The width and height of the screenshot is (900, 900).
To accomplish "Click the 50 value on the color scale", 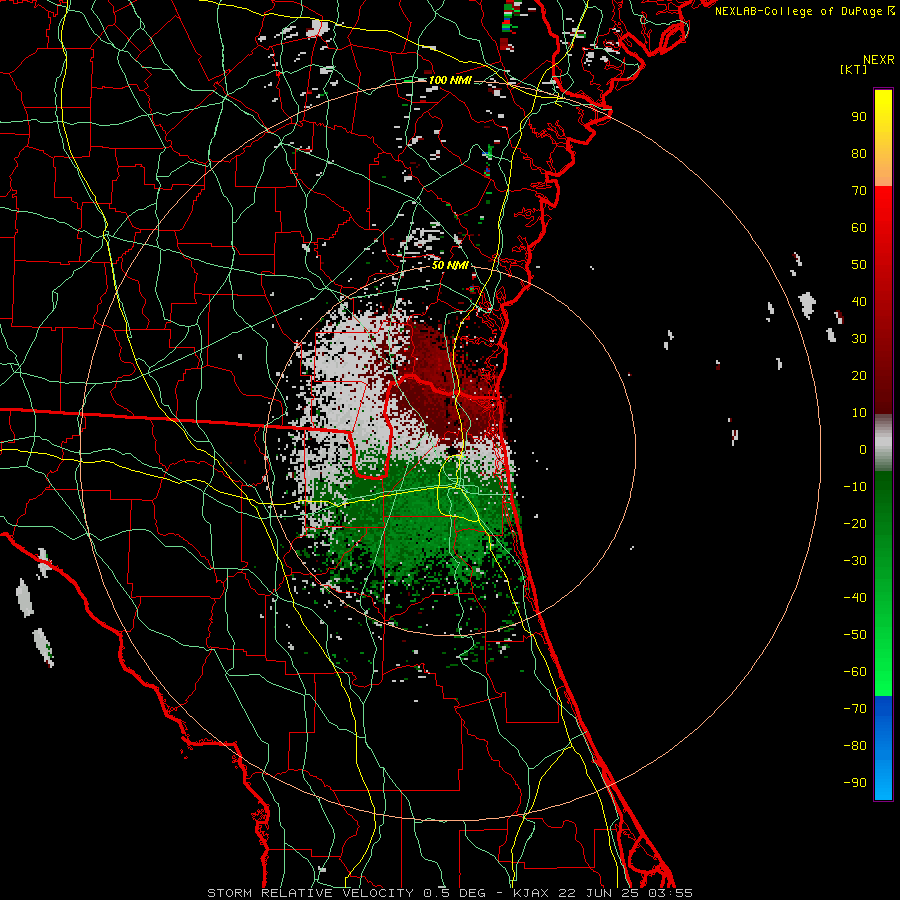I will 859,265.
